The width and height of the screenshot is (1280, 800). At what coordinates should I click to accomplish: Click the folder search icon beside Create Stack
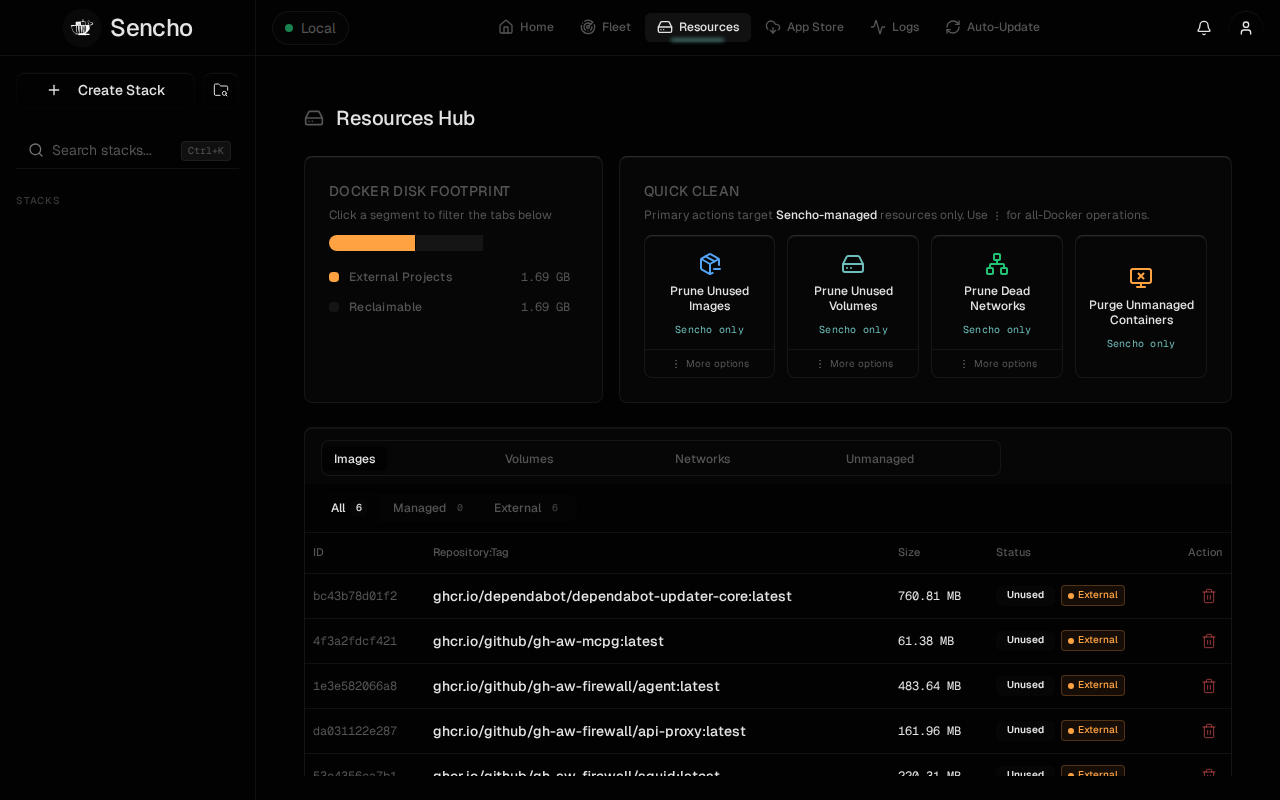[221, 90]
